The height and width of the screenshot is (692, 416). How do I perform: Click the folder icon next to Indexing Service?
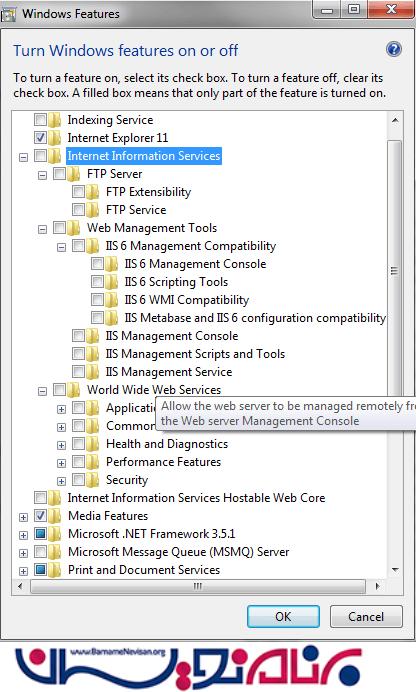(x=55, y=120)
